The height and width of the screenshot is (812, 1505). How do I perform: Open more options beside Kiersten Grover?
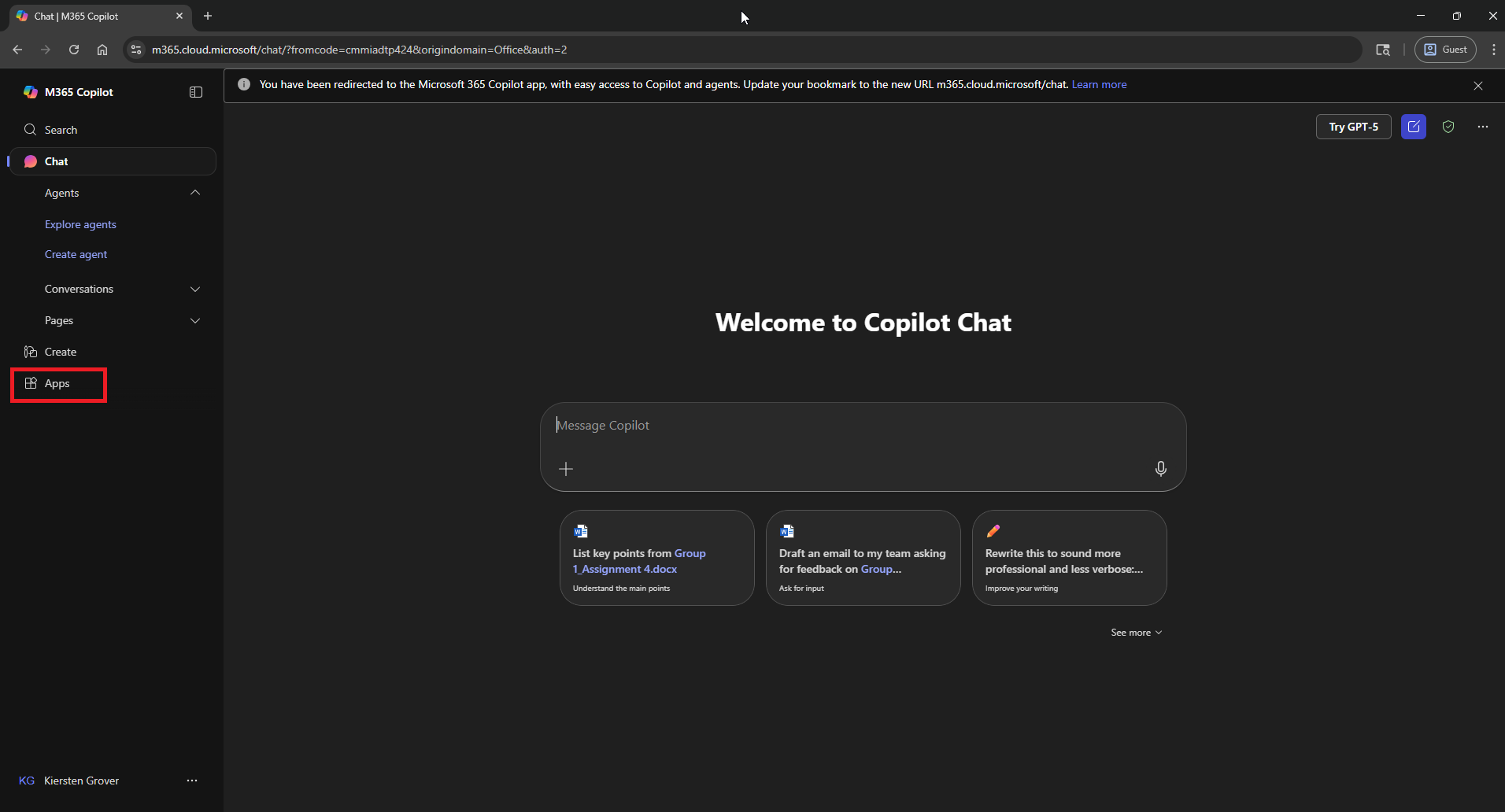(192, 781)
